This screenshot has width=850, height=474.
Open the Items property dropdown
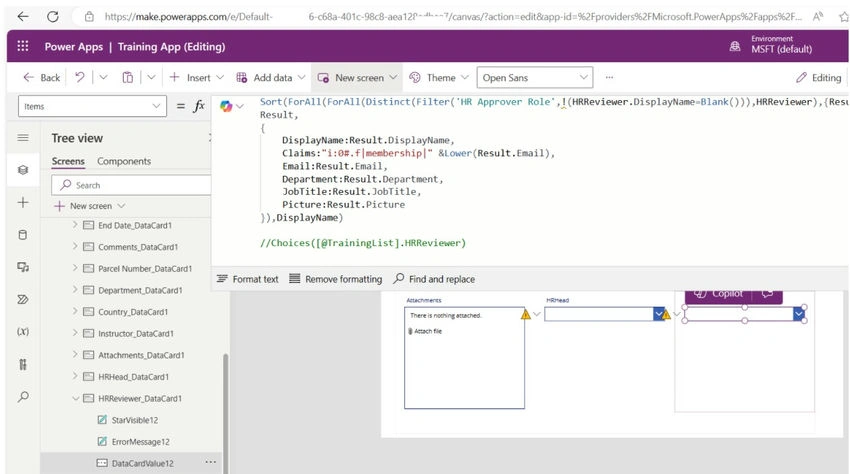[92, 106]
